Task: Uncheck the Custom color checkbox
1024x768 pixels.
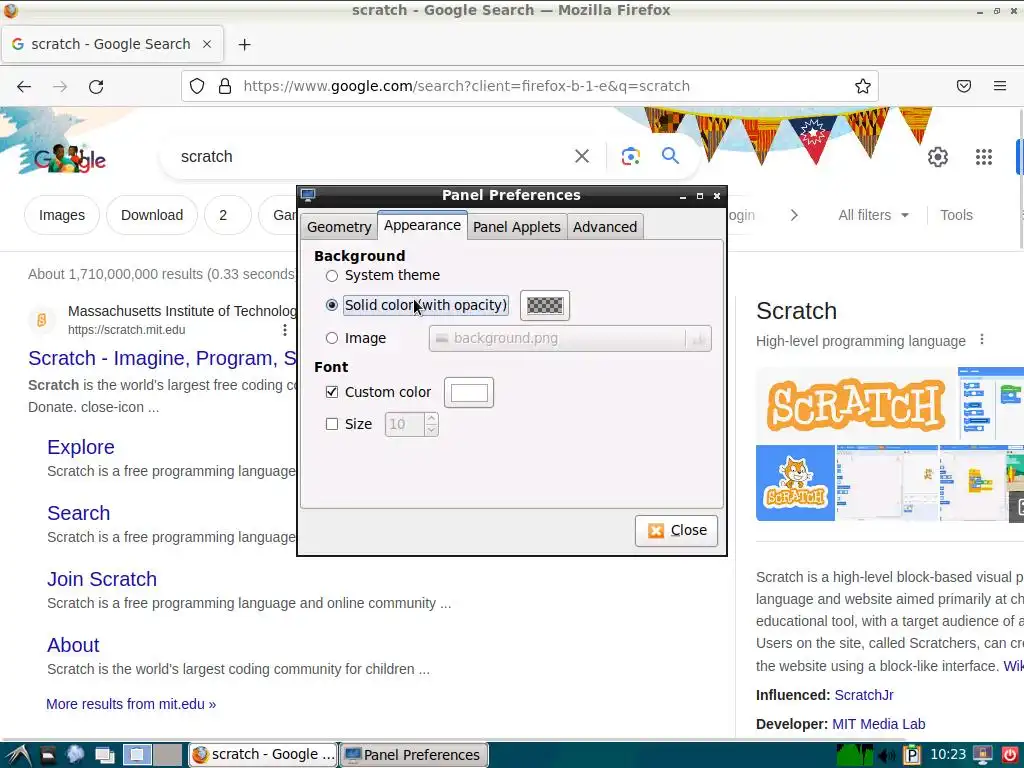Action: pos(332,392)
